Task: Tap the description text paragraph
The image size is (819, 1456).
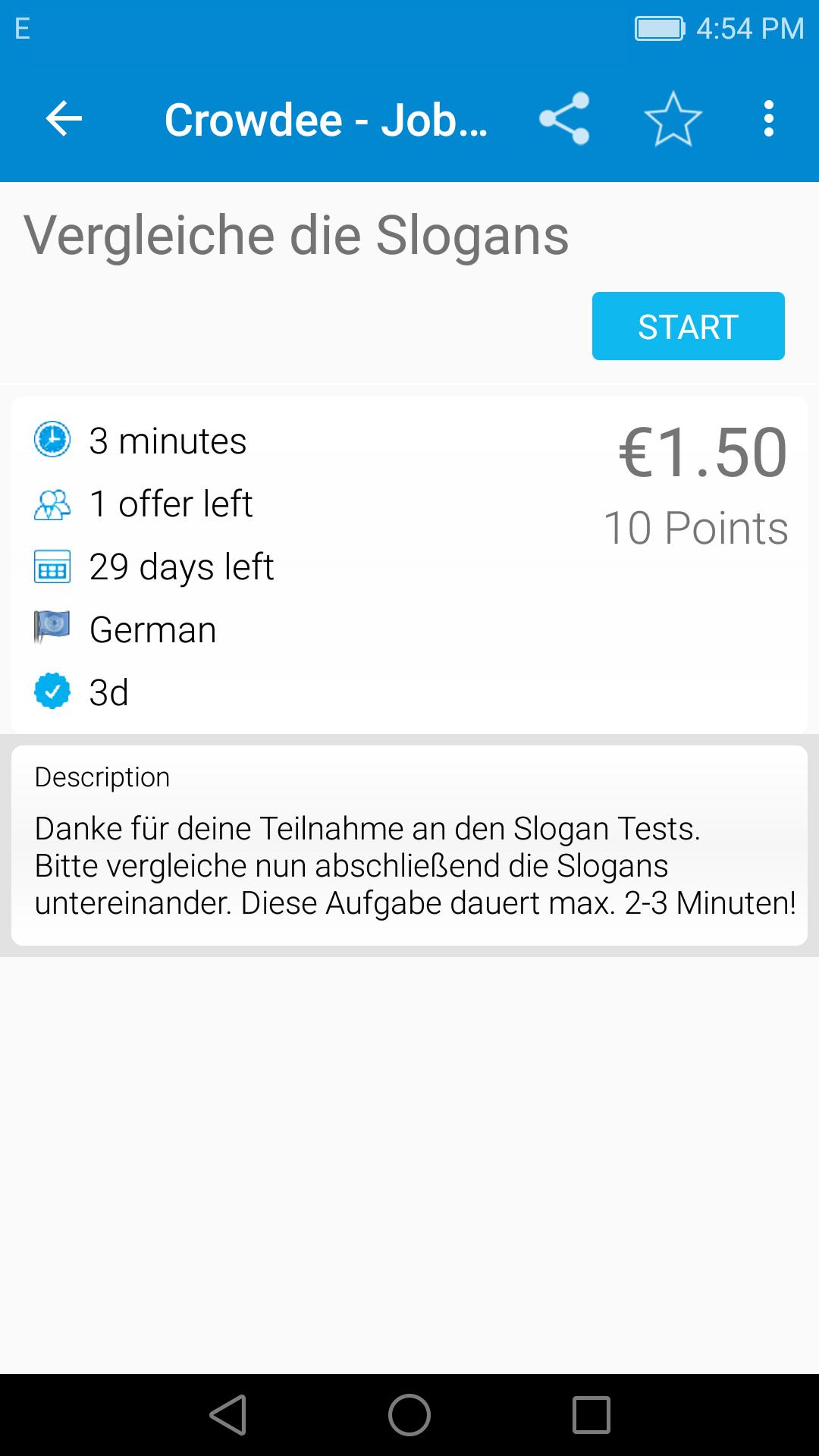Action: 415,865
